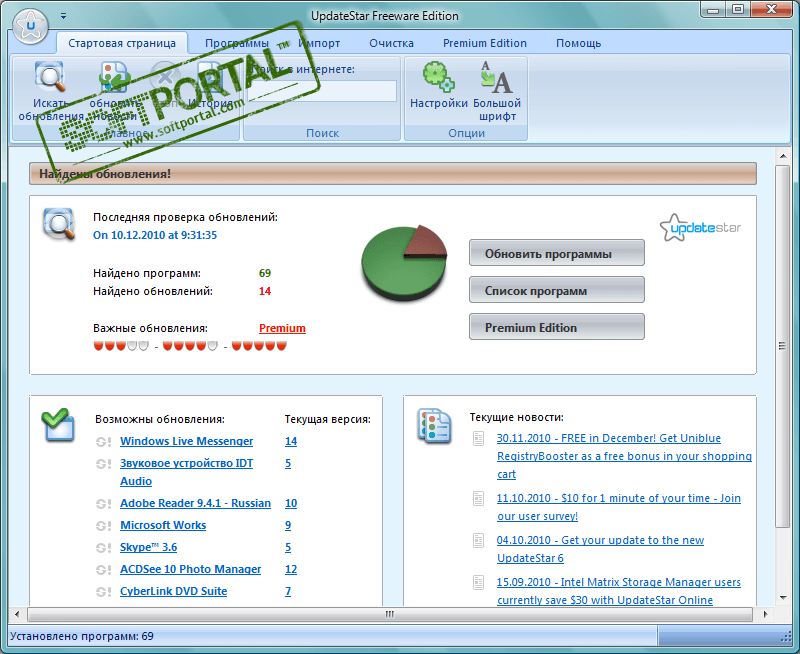Screen dimensions: 800x654
Task: Click document icon beside 15.09.2010 news
Action: coord(479,582)
